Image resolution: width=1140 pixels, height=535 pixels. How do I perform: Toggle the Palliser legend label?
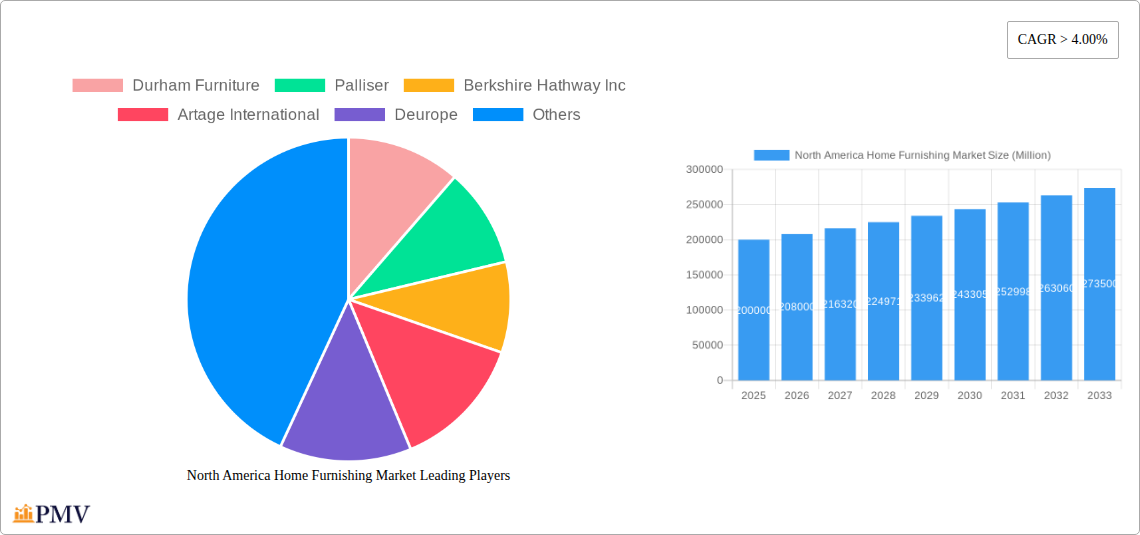point(361,86)
